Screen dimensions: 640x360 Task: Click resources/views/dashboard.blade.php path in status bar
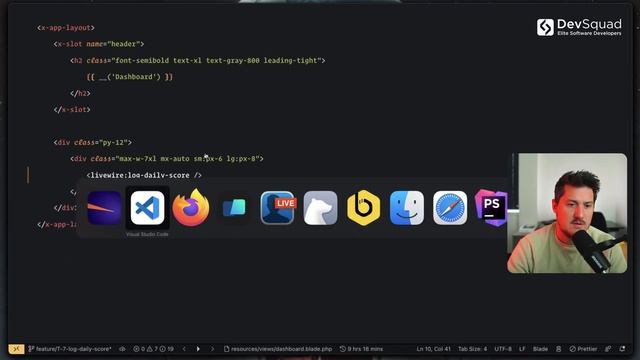coord(278,349)
